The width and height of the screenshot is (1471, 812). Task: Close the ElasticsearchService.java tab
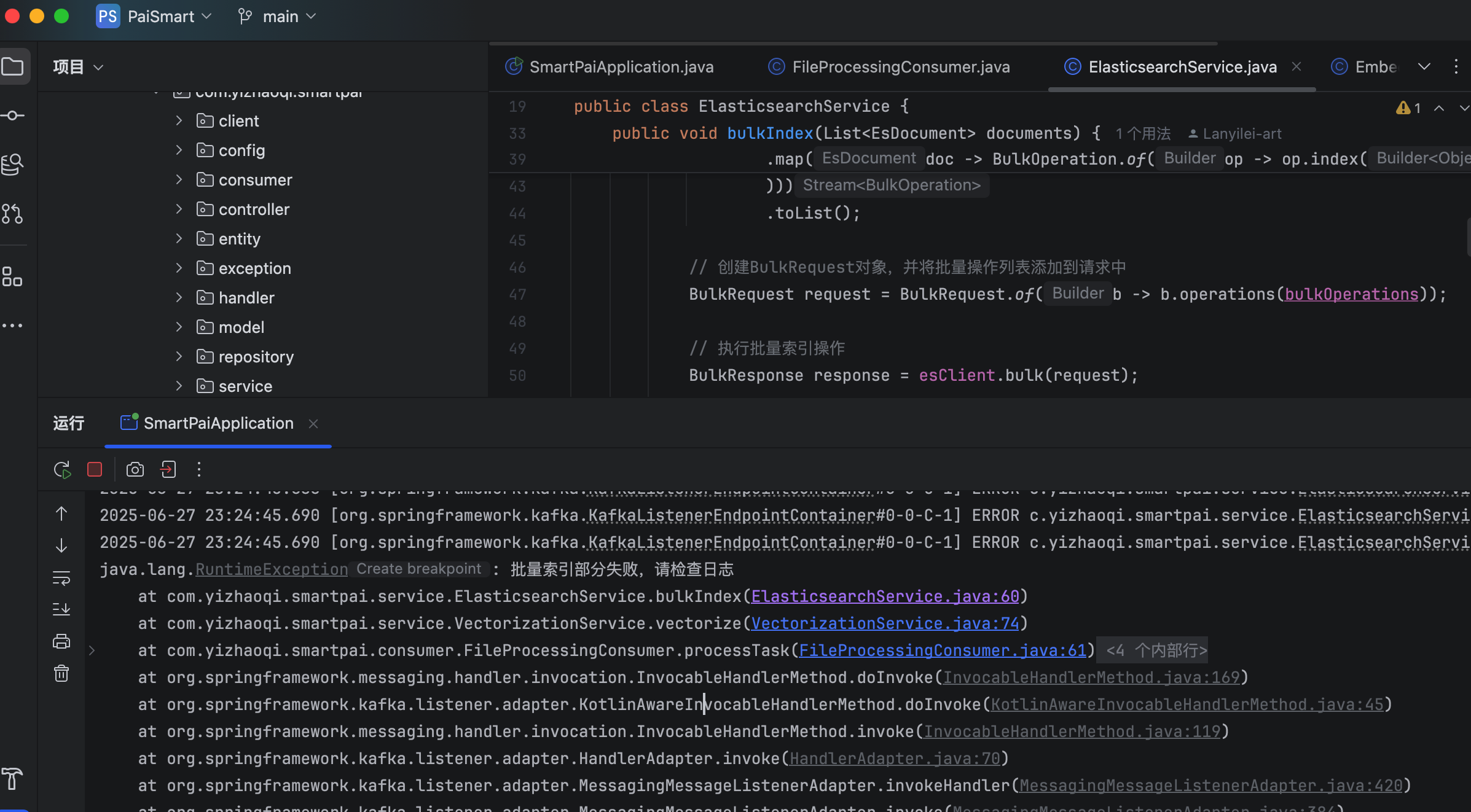point(1296,66)
